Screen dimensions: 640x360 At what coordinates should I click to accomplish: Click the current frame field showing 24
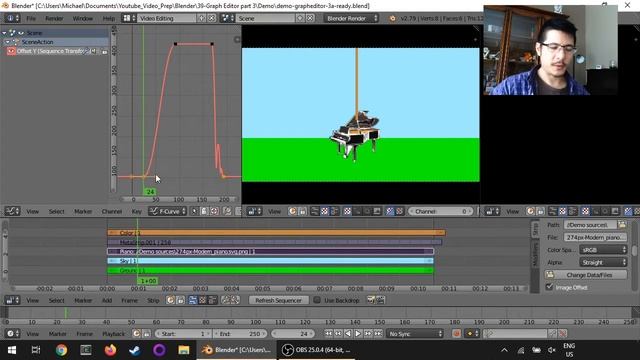[x=292, y=333]
